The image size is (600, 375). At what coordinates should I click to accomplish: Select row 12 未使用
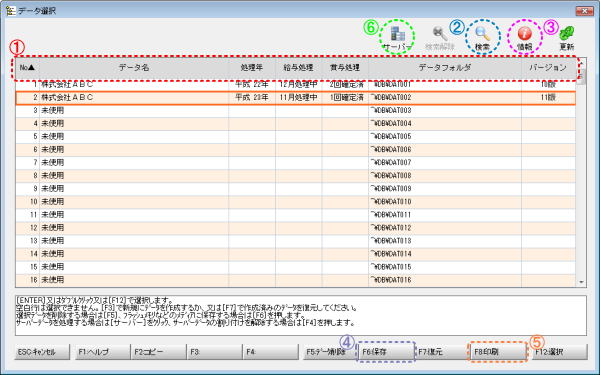pos(295,228)
